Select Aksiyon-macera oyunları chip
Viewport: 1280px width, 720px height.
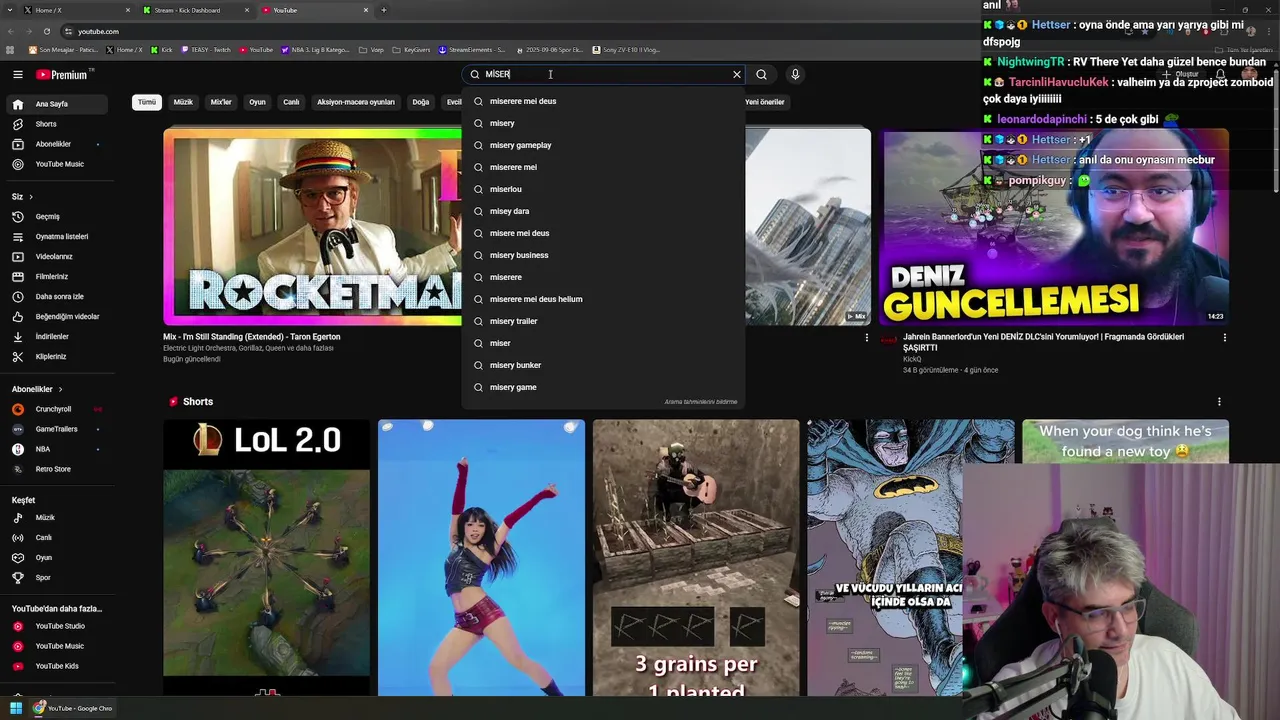pyautogui.click(x=356, y=102)
